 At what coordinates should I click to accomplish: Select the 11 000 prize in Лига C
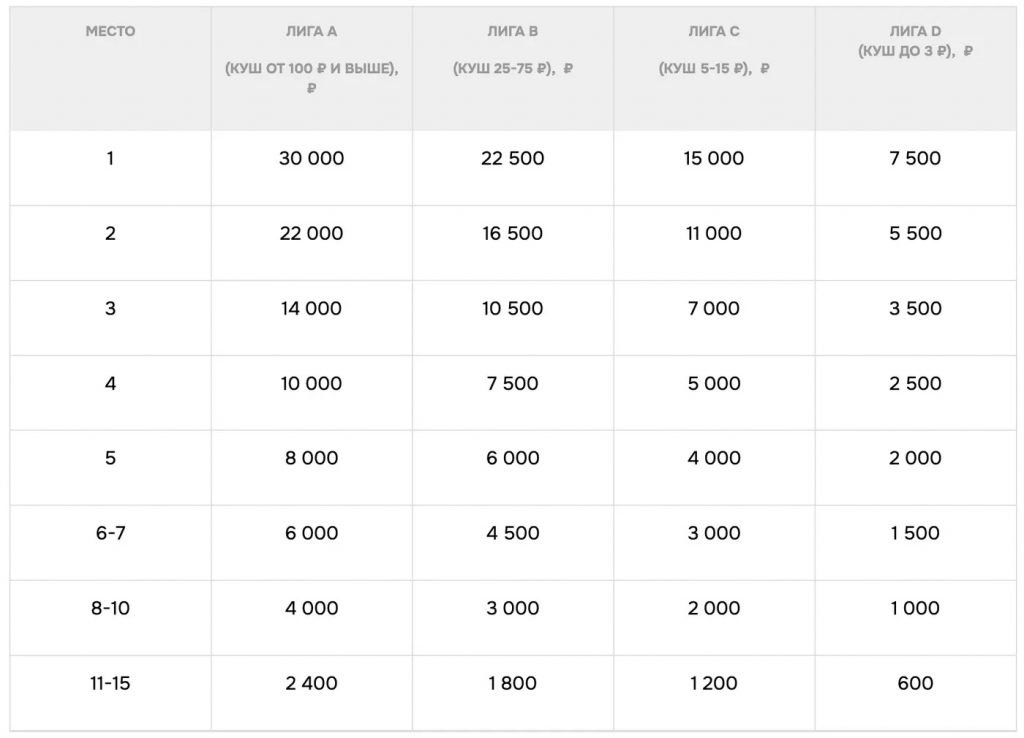(714, 233)
